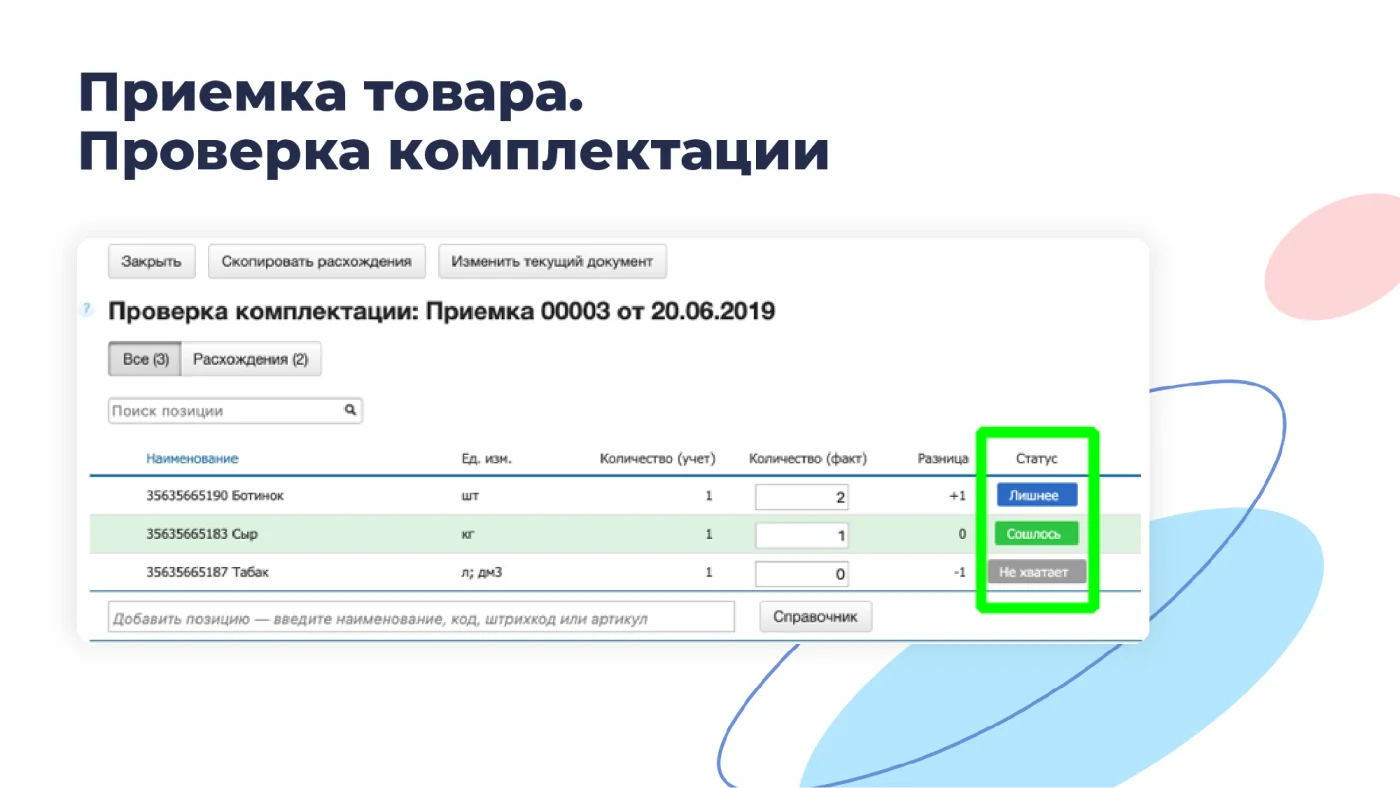Screen dimensions: 1400x788
Task: Click the Закрыть button
Action: [151, 262]
